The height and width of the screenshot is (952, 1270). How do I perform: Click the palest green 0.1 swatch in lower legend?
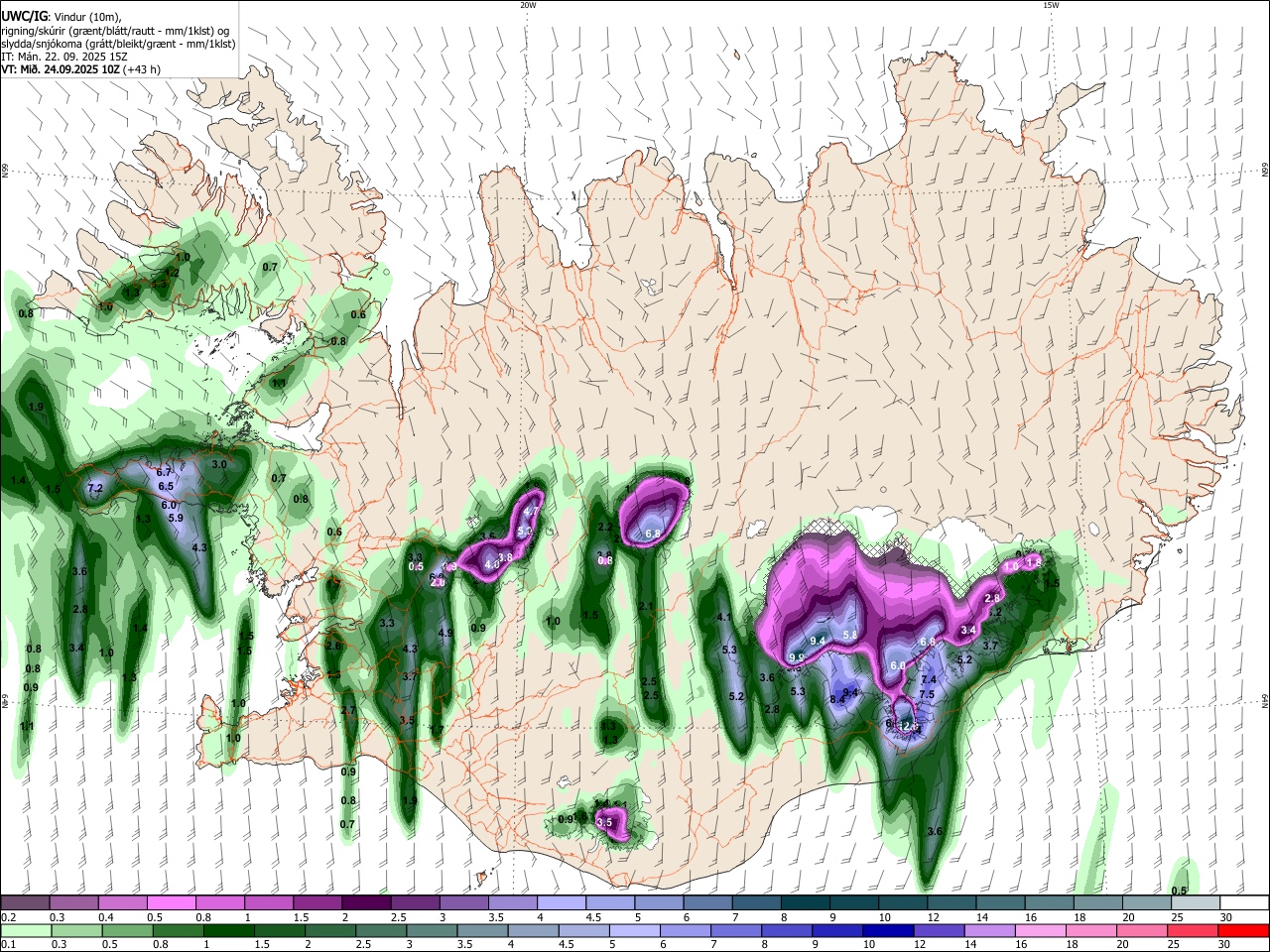(25, 930)
